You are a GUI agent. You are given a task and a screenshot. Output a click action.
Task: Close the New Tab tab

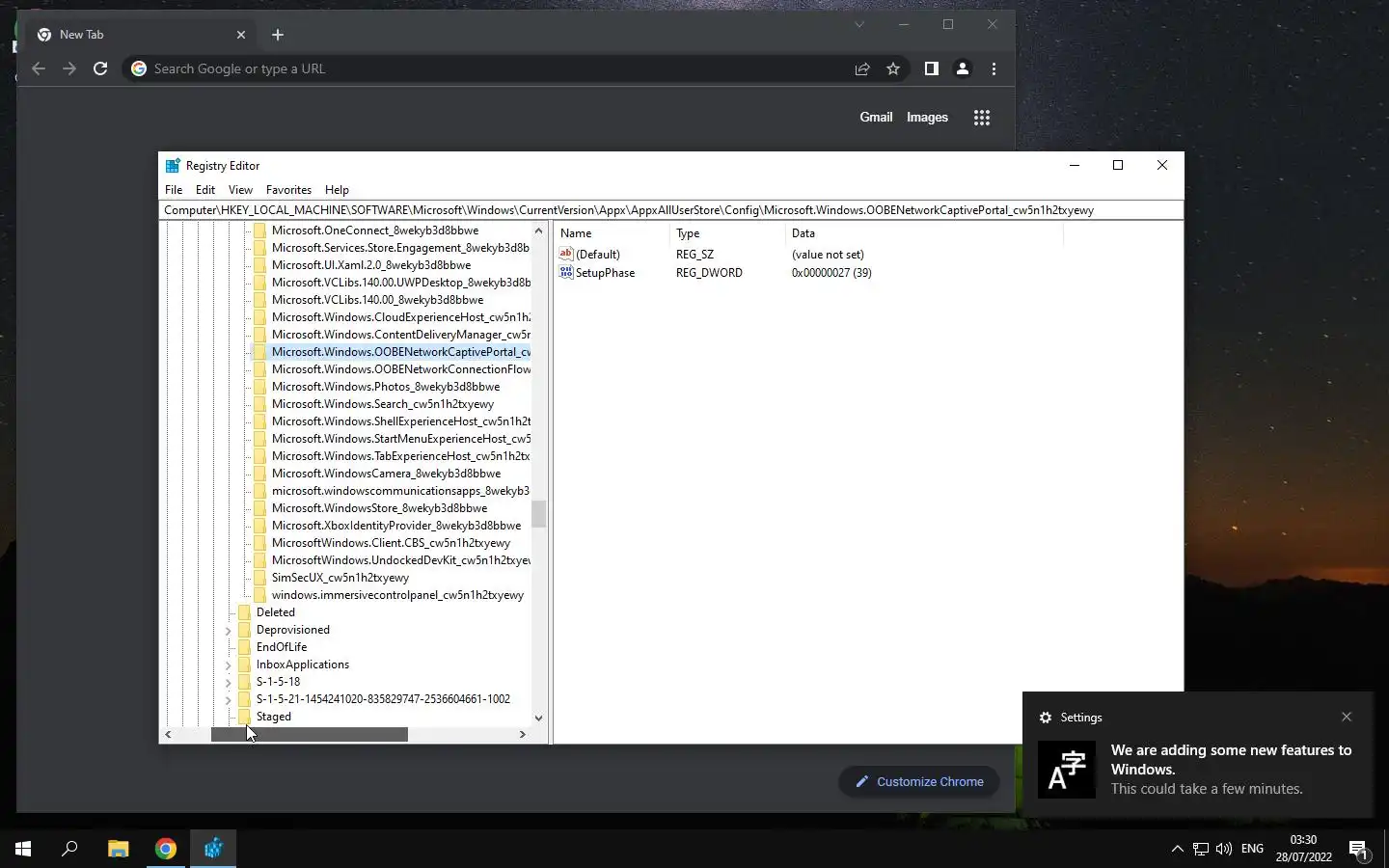(x=241, y=35)
